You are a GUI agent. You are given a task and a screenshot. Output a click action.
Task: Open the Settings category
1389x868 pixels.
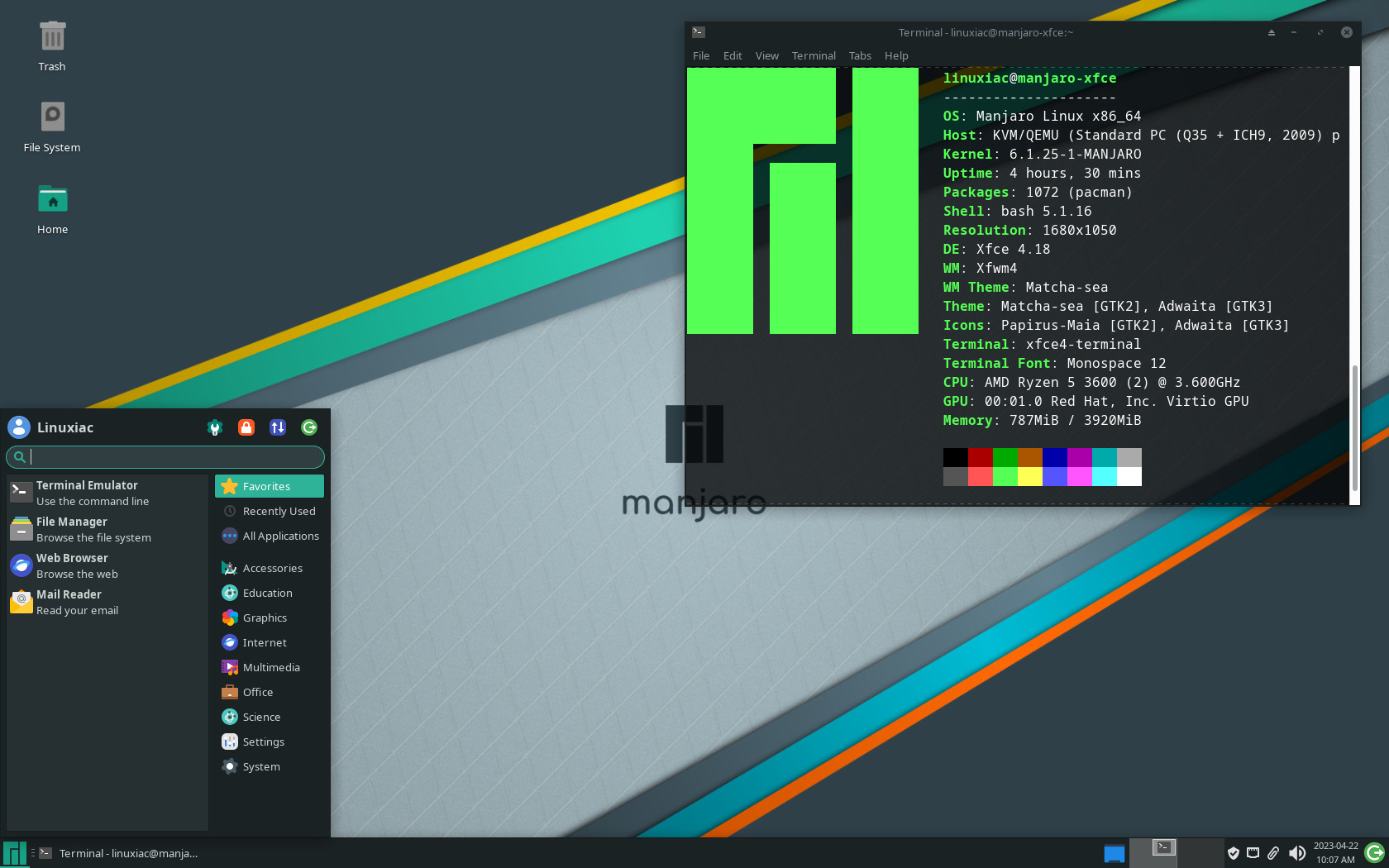[270, 742]
